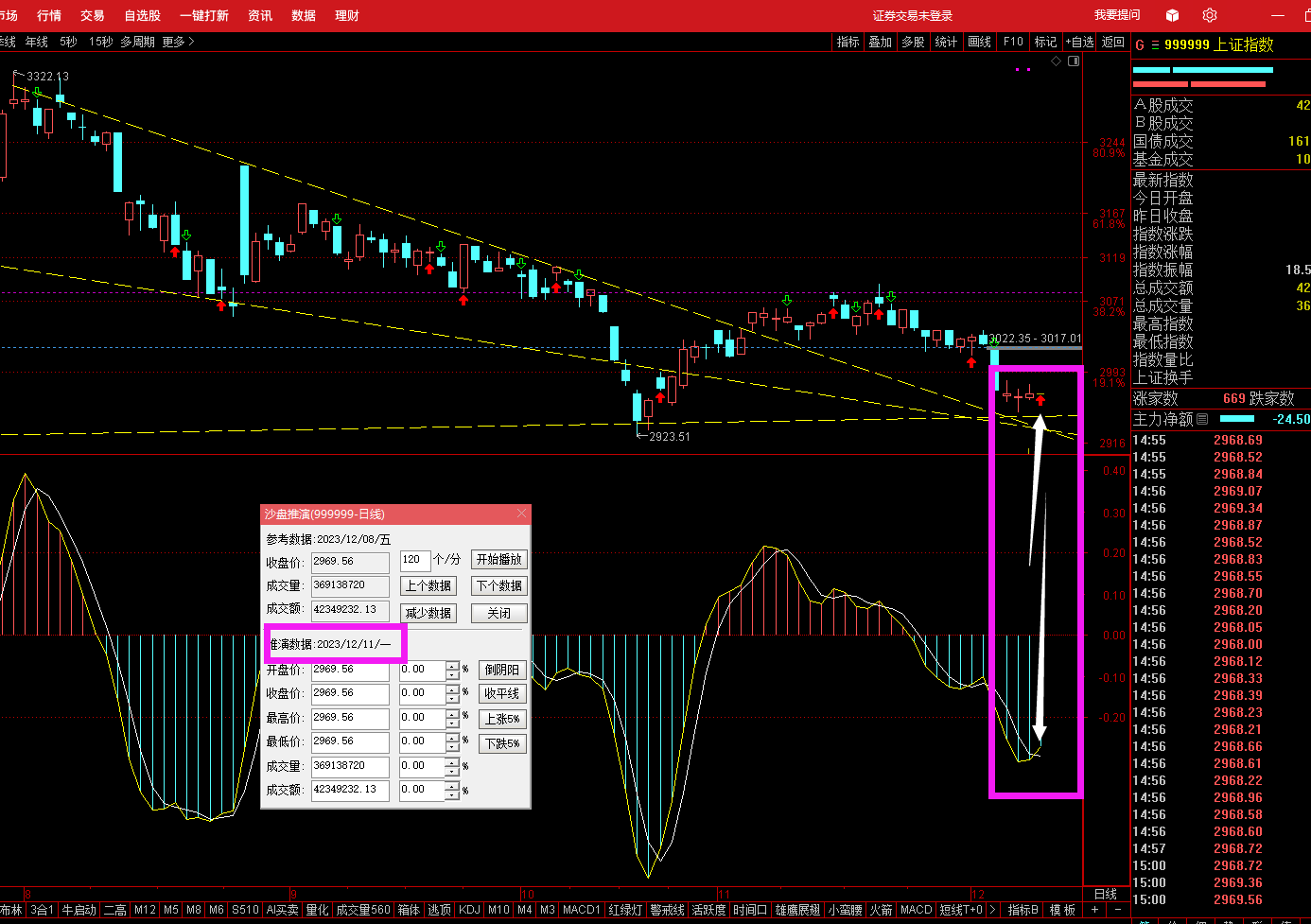Select the MACD indicator tab

[916, 910]
